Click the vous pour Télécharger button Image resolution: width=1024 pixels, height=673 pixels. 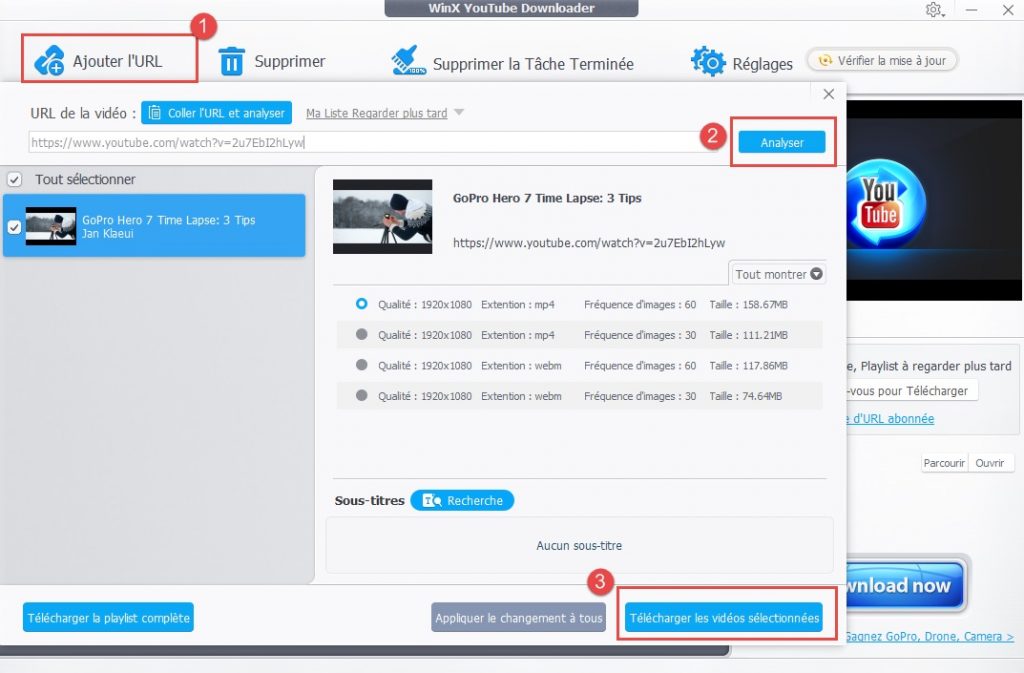[912, 390]
